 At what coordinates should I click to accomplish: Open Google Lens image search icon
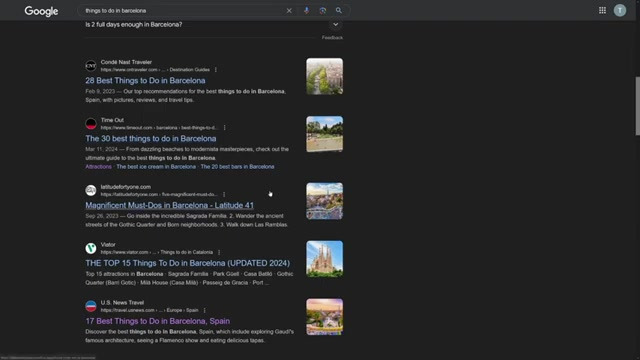(322, 11)
